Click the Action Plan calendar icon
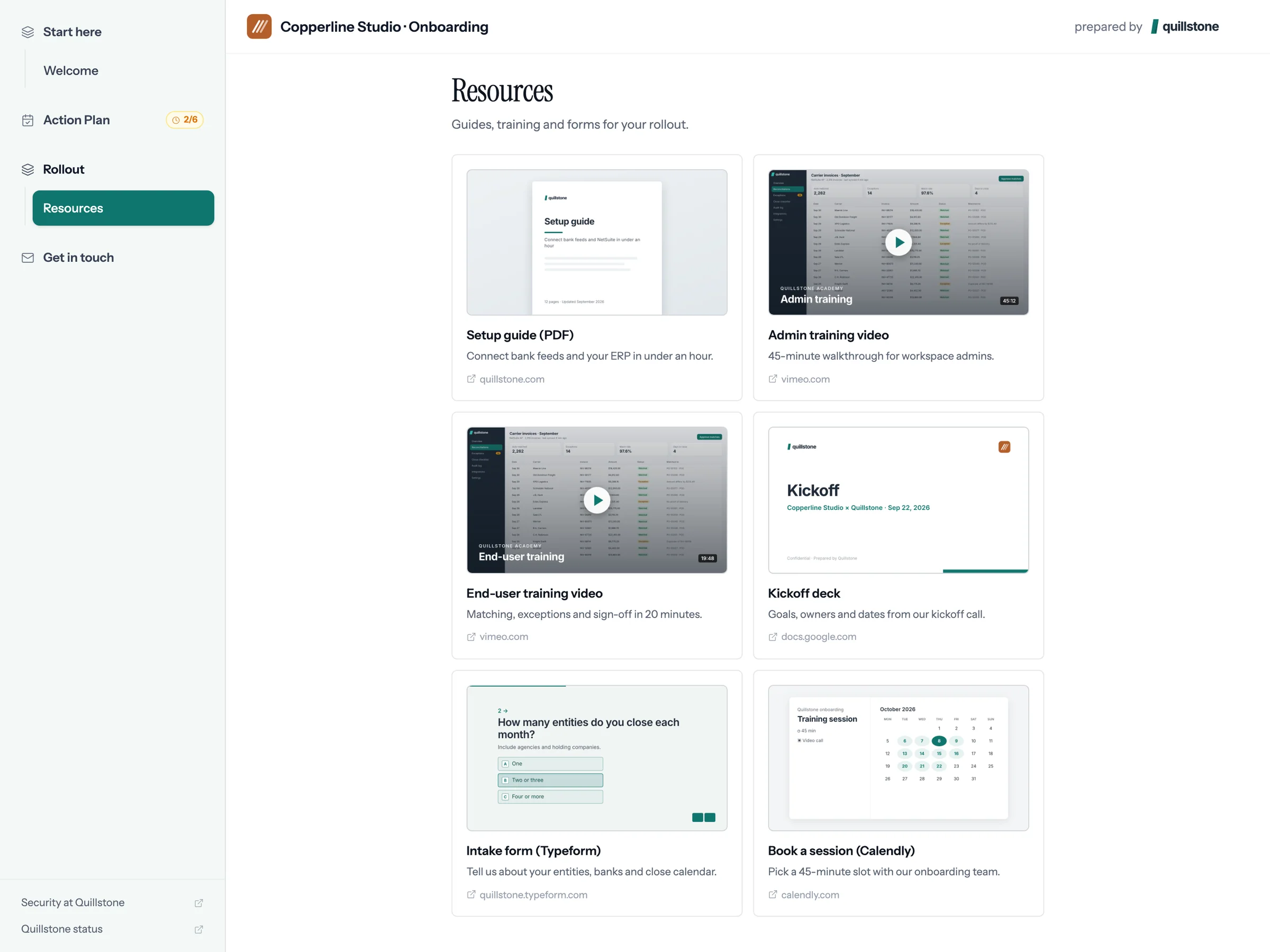Viewport: 1270px width, 952px height. coord(28,120)
